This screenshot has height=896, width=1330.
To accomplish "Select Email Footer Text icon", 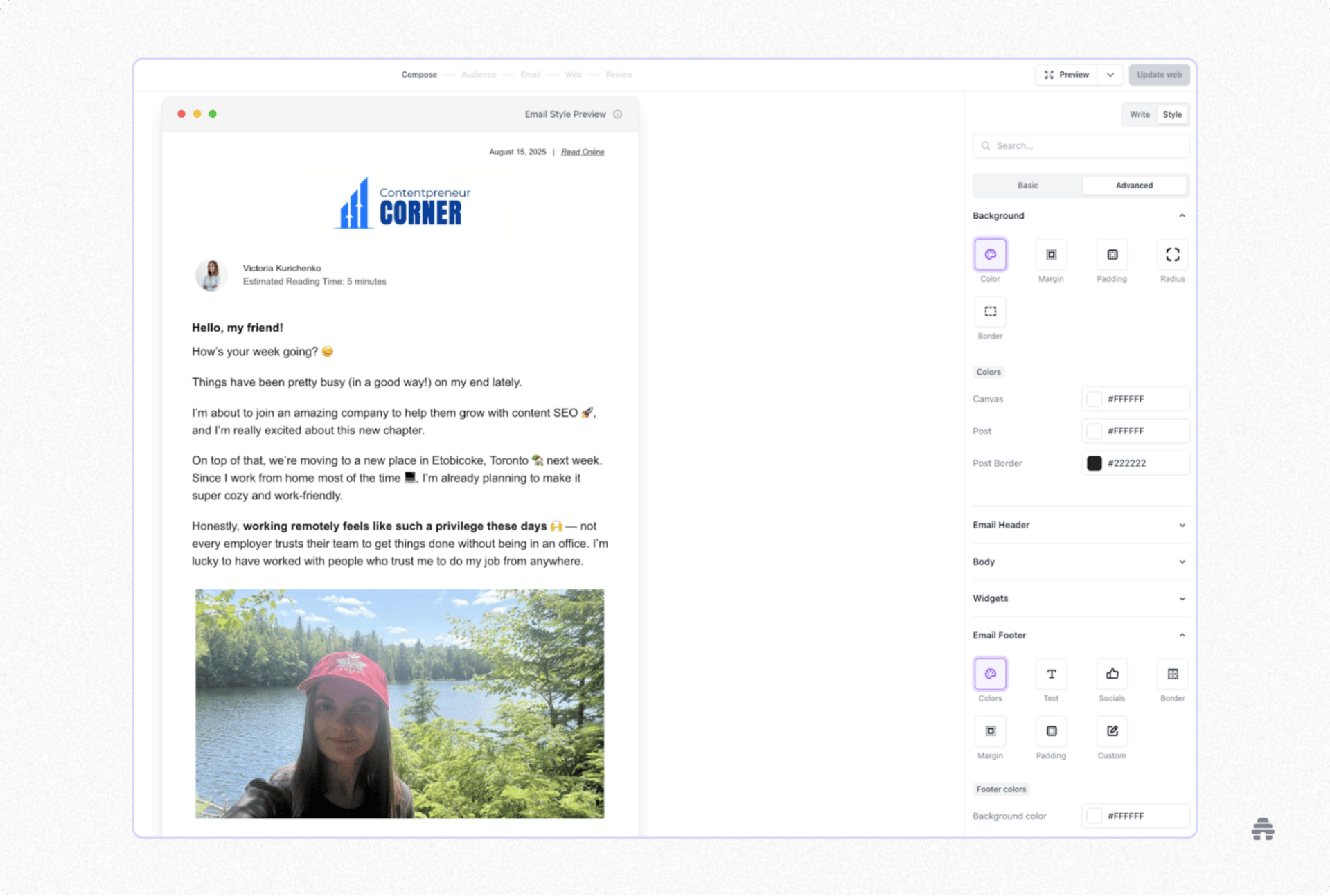I will coord(1051,674).
